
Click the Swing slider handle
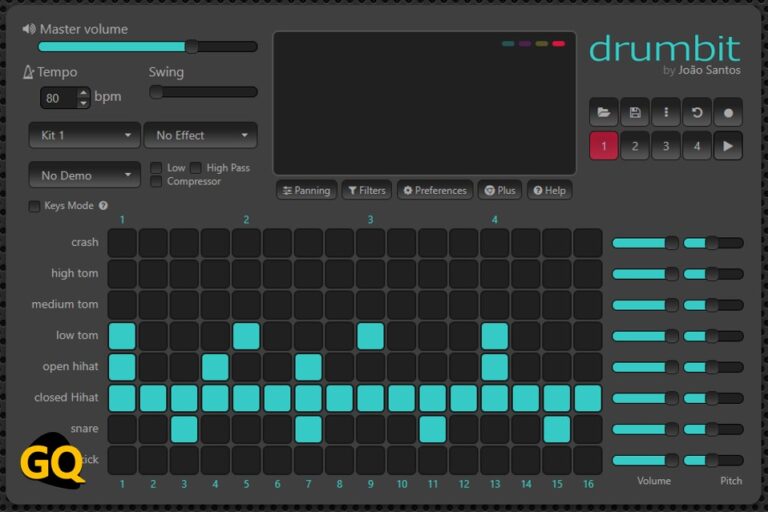point(156,92)
